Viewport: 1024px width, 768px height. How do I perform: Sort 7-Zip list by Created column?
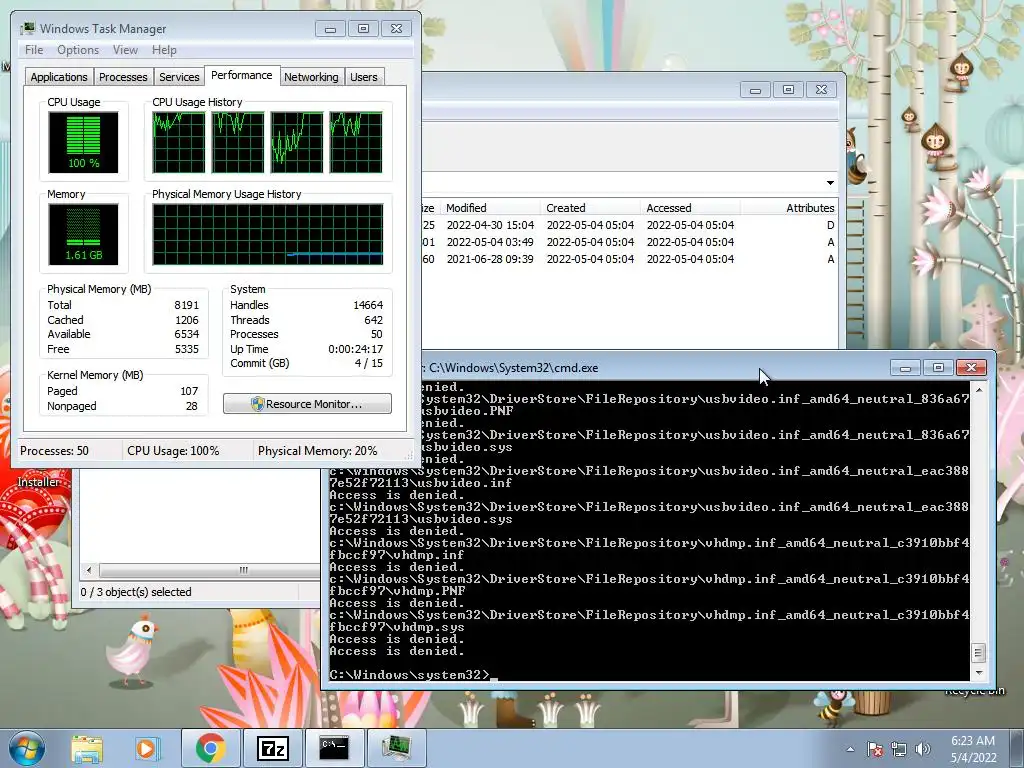click(590, 208)
